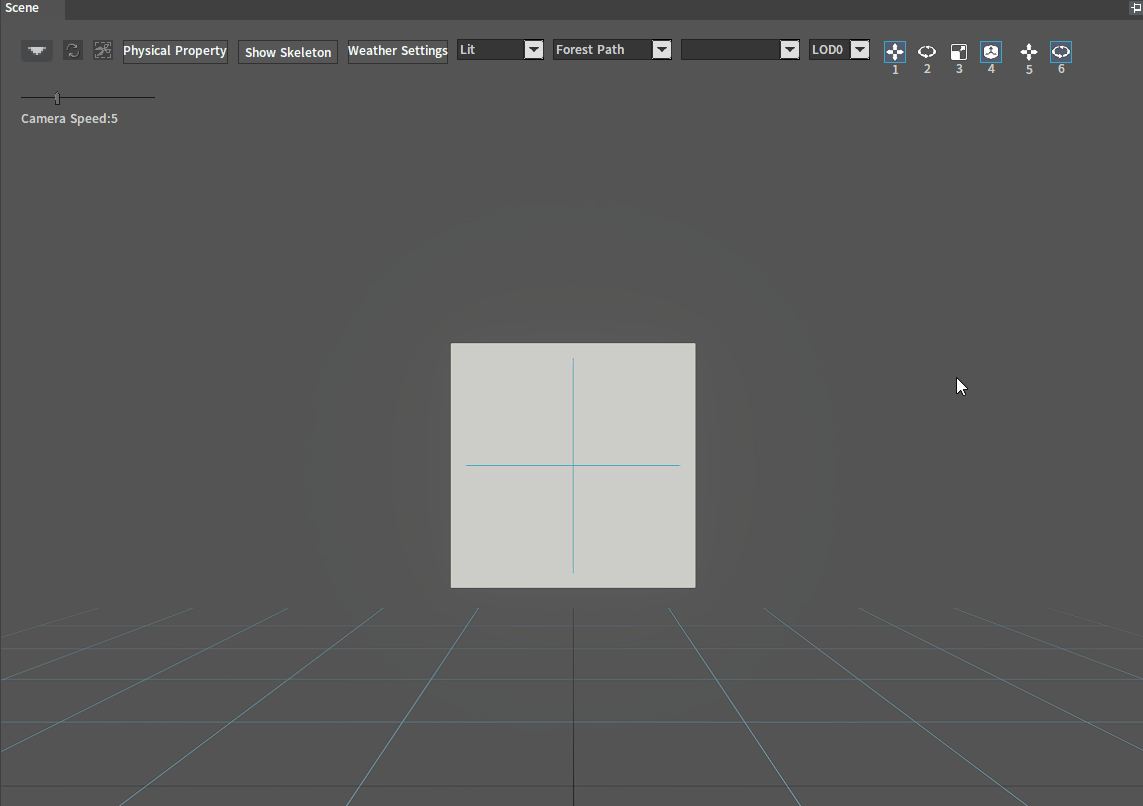Image resolution: width=1143 pixels, height=806 pixels.
Task: Select the rotate tool labeled 2
Action: (x=927, y=52)
